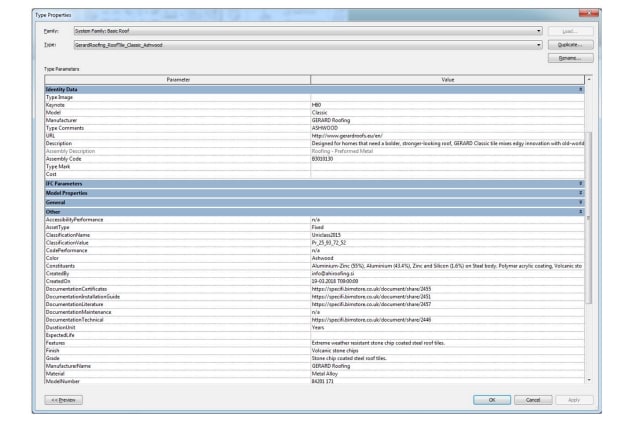Click the Value column header
The height and width of the screenshot is (431, 639).
click(446, 78)
